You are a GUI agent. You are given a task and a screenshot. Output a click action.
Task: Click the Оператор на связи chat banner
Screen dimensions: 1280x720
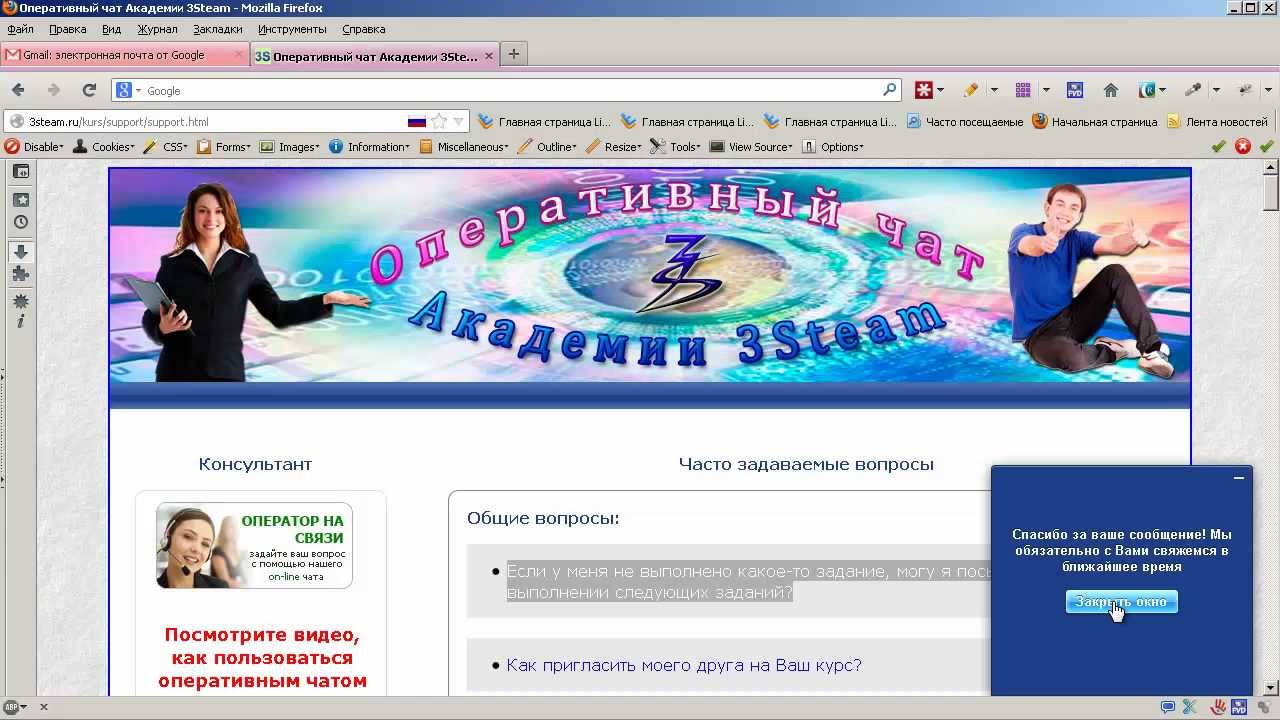coord(255,546)
